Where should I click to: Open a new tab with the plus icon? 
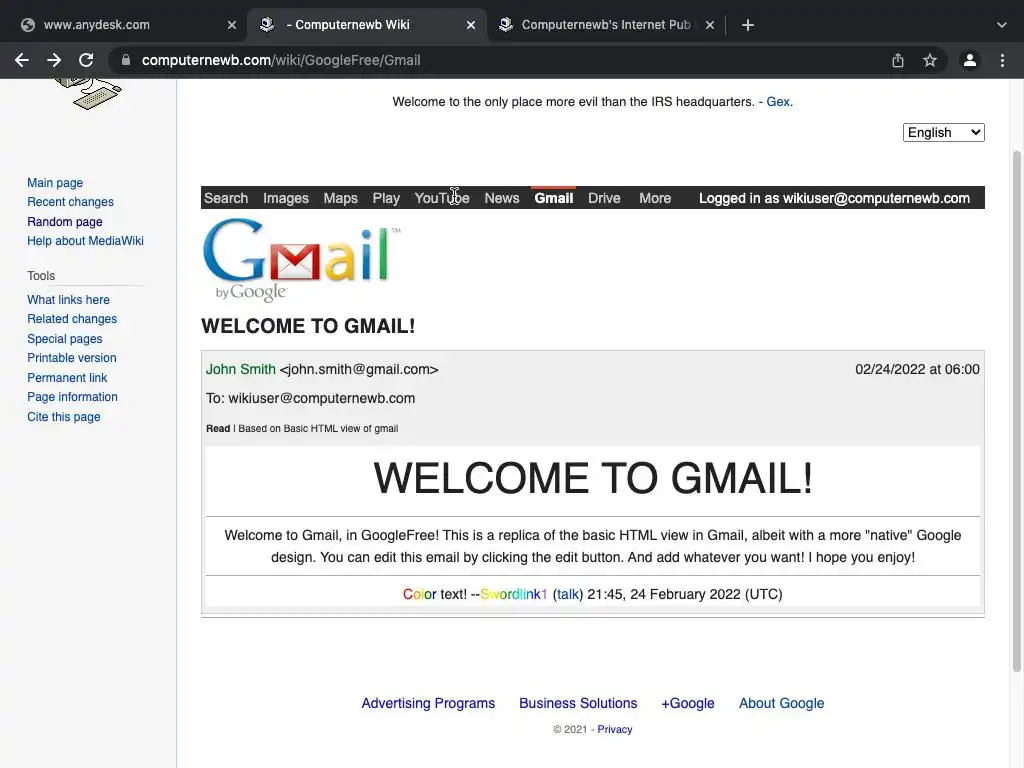click(x=748, y=25)
